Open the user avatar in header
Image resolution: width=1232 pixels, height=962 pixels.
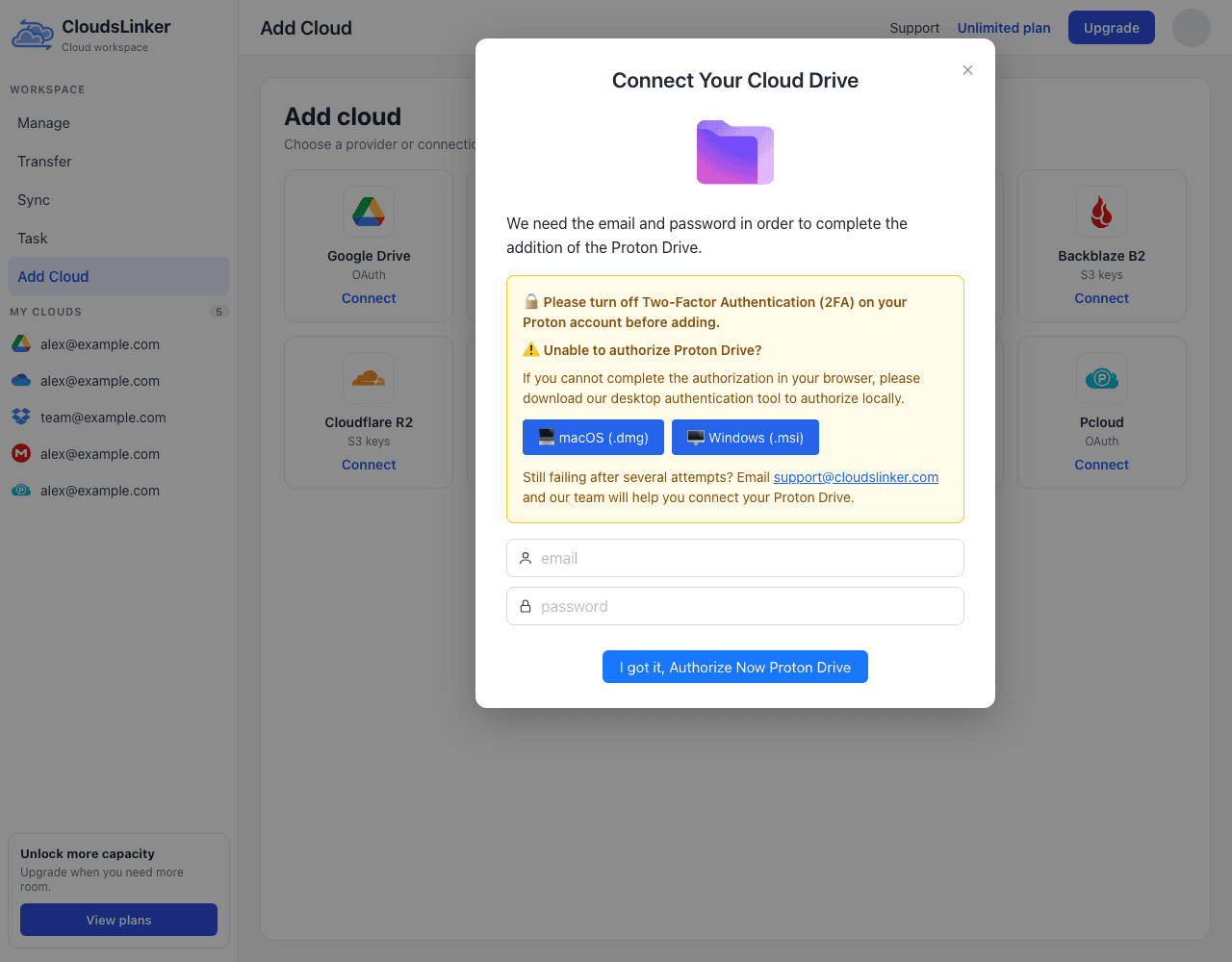1192,28
